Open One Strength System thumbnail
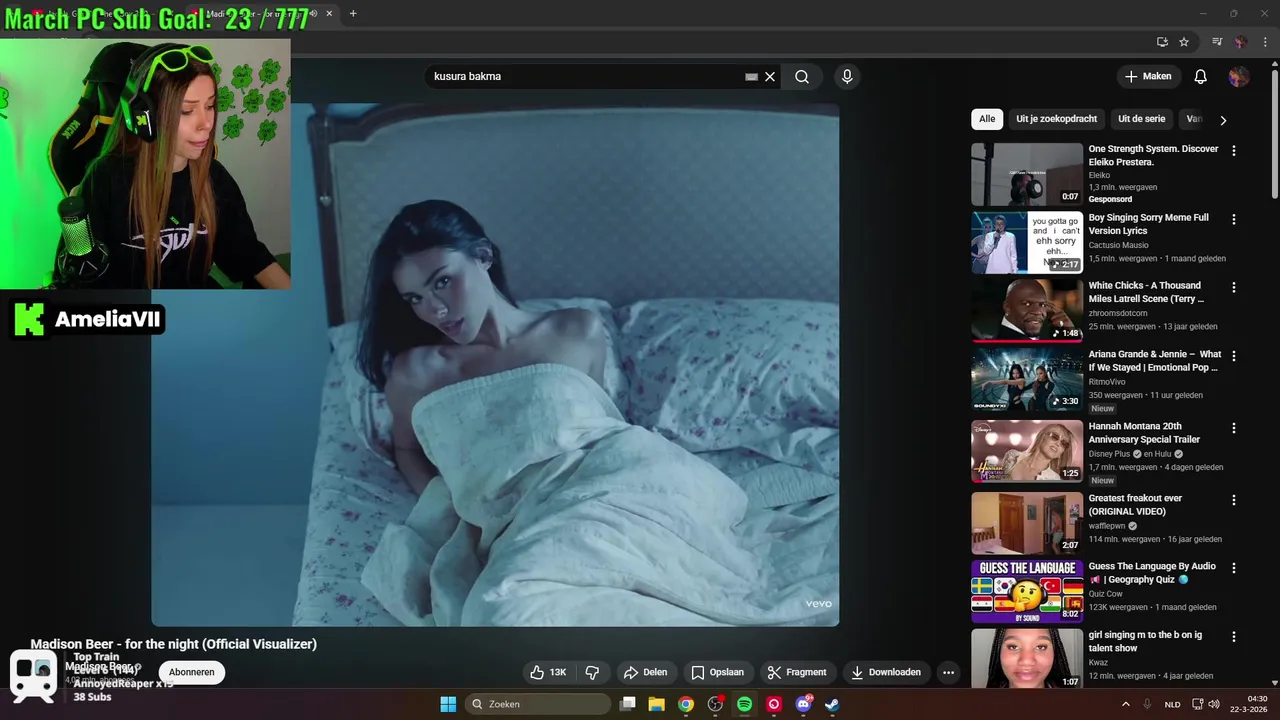Viewport: 1280px width, 720px height. 1027,174
